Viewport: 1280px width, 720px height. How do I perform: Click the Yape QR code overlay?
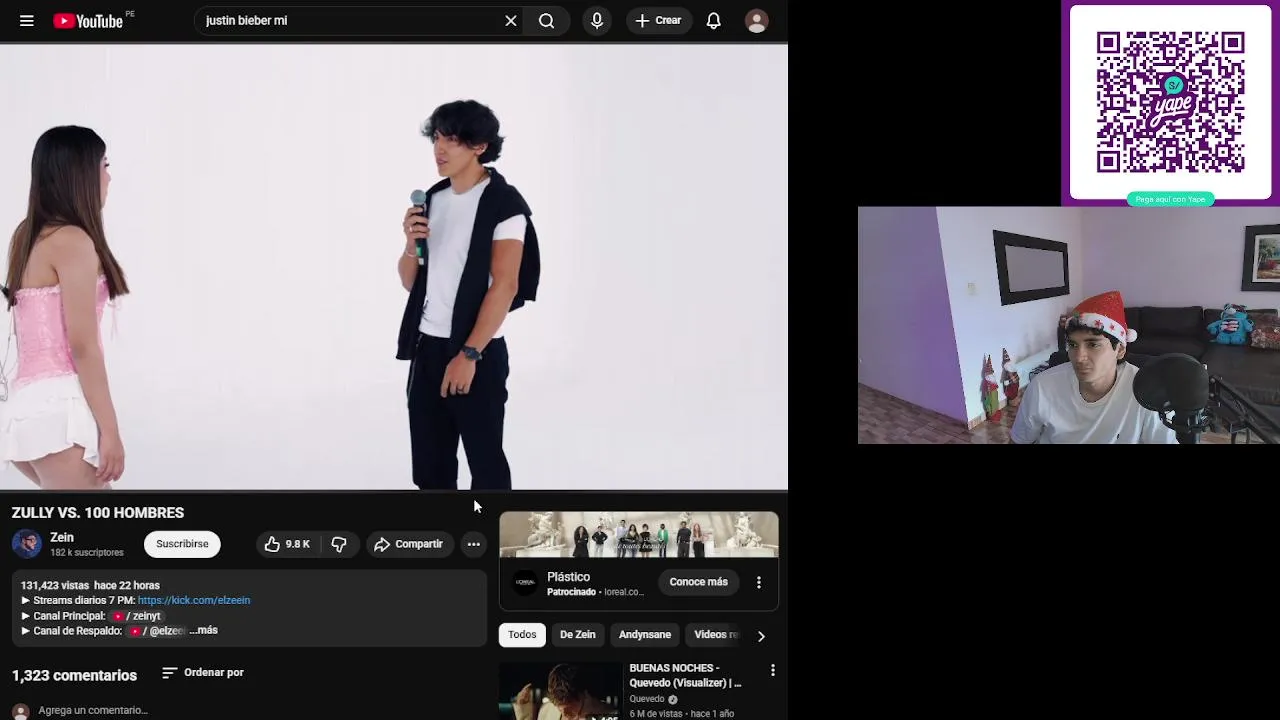1170,103
